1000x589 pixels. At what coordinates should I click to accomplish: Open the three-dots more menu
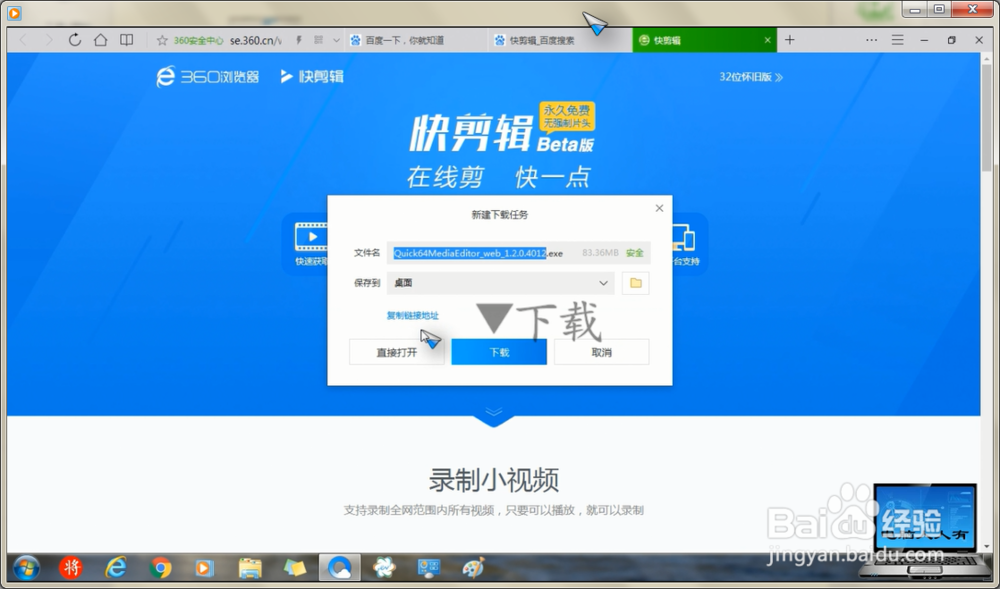pos(871,40)
